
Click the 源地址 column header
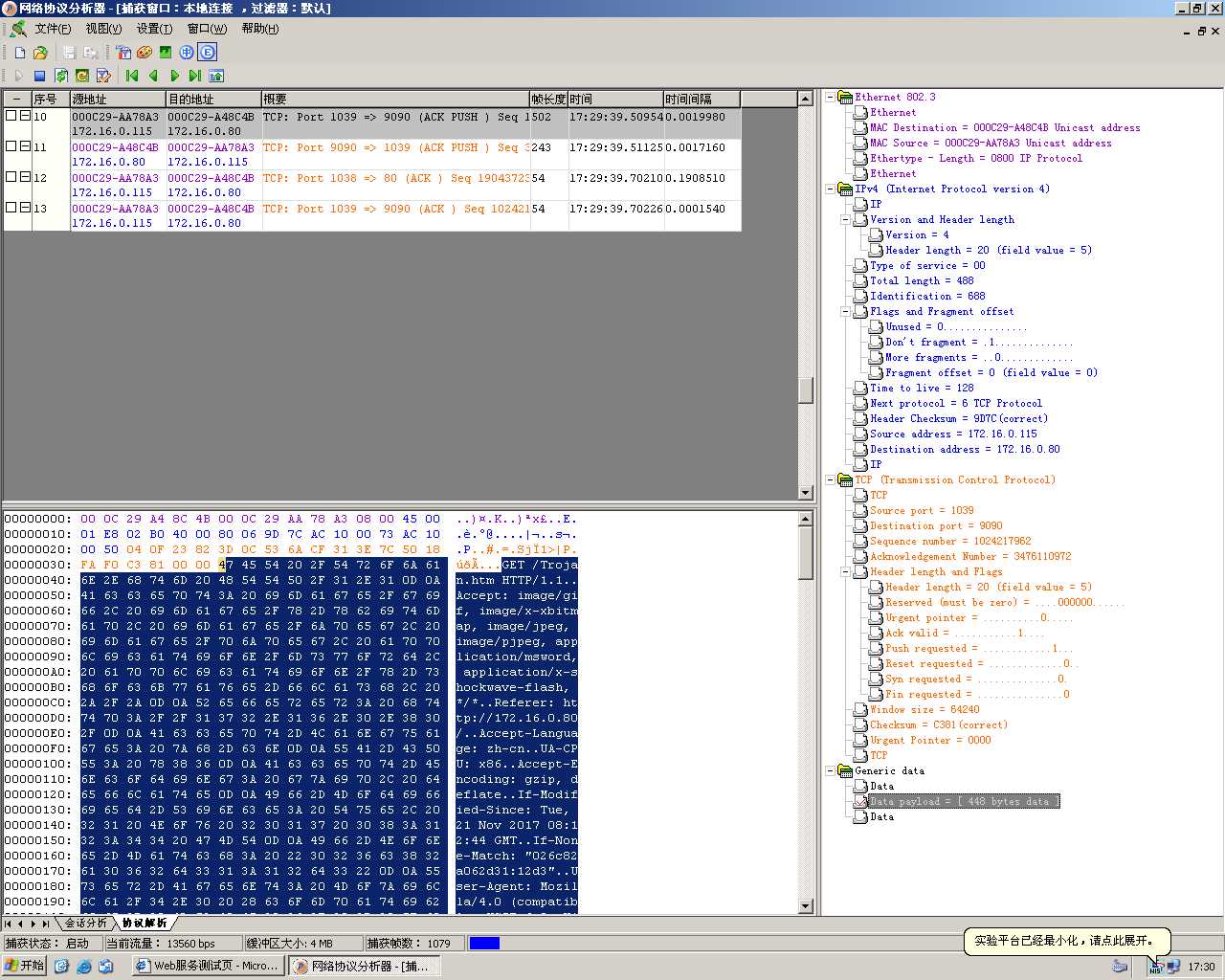point(118,99)
